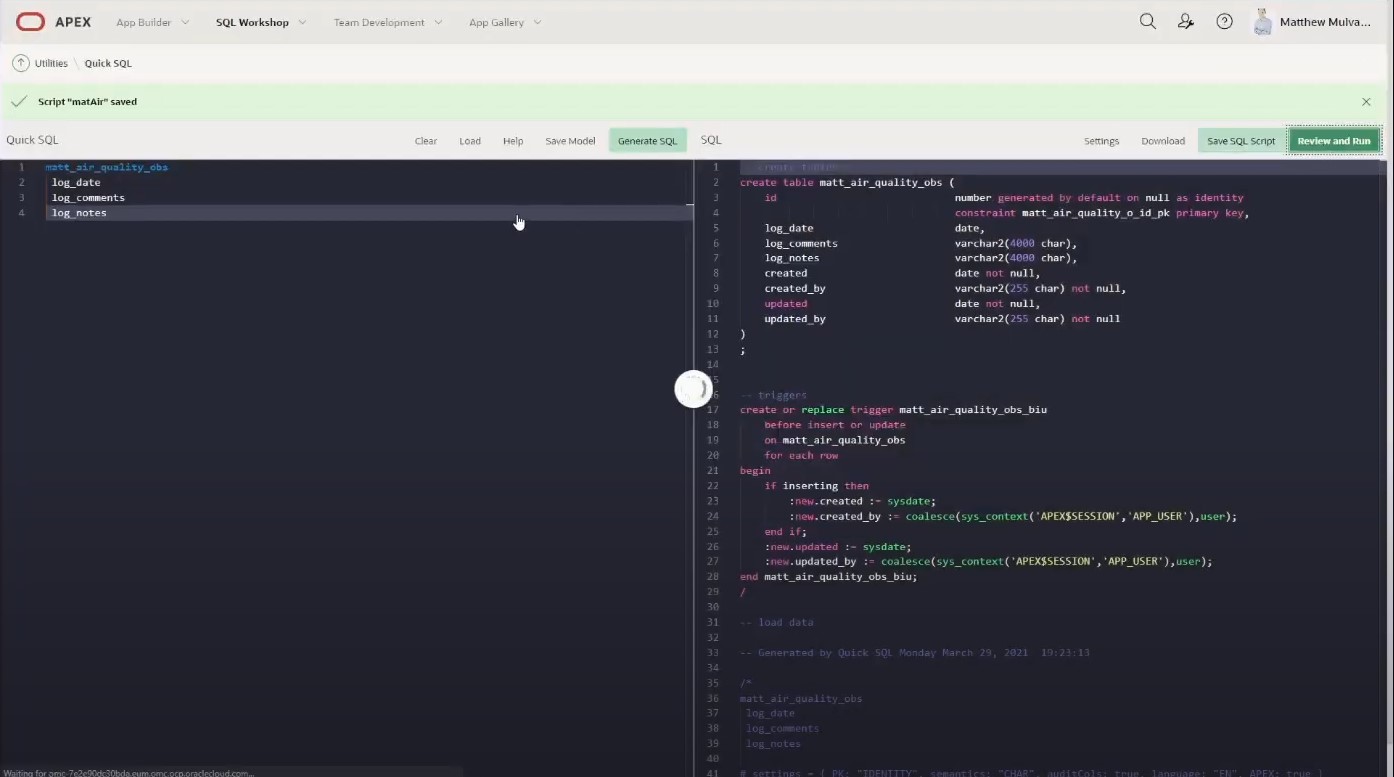Dismiss the script saved notification
Screen dimensions: 1394x777
point(1366,102)
